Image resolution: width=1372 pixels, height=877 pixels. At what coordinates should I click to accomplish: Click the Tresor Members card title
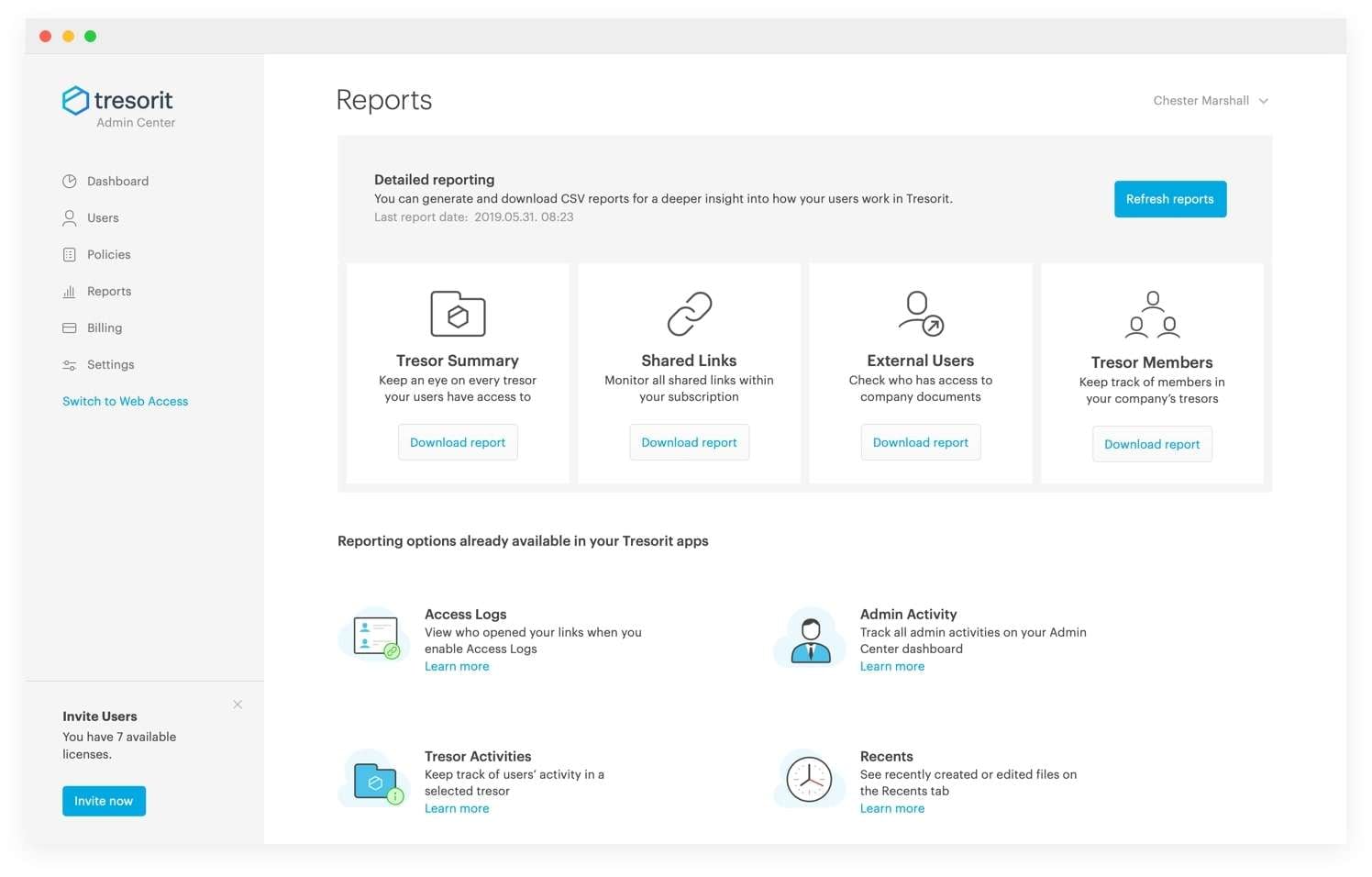coord(1152,362)
